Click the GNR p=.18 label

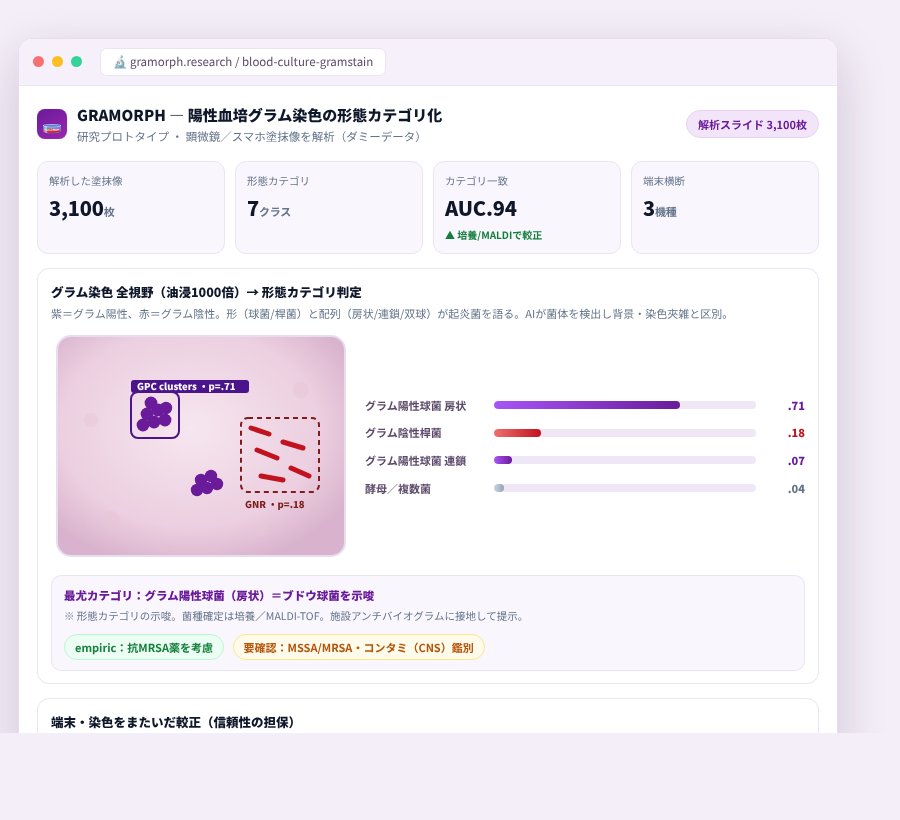[274, 504]
